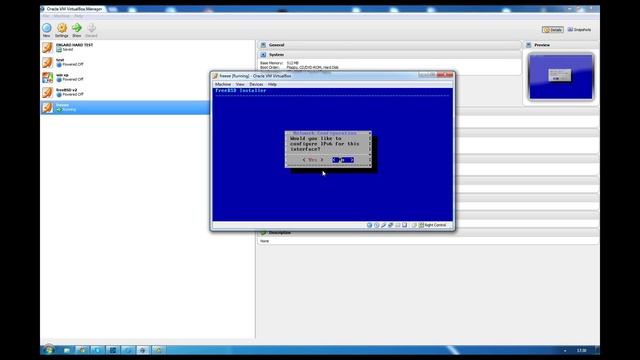Open Machine menu in VirtualBox Manager
This screenshot has width=640, height=360.
62,16
